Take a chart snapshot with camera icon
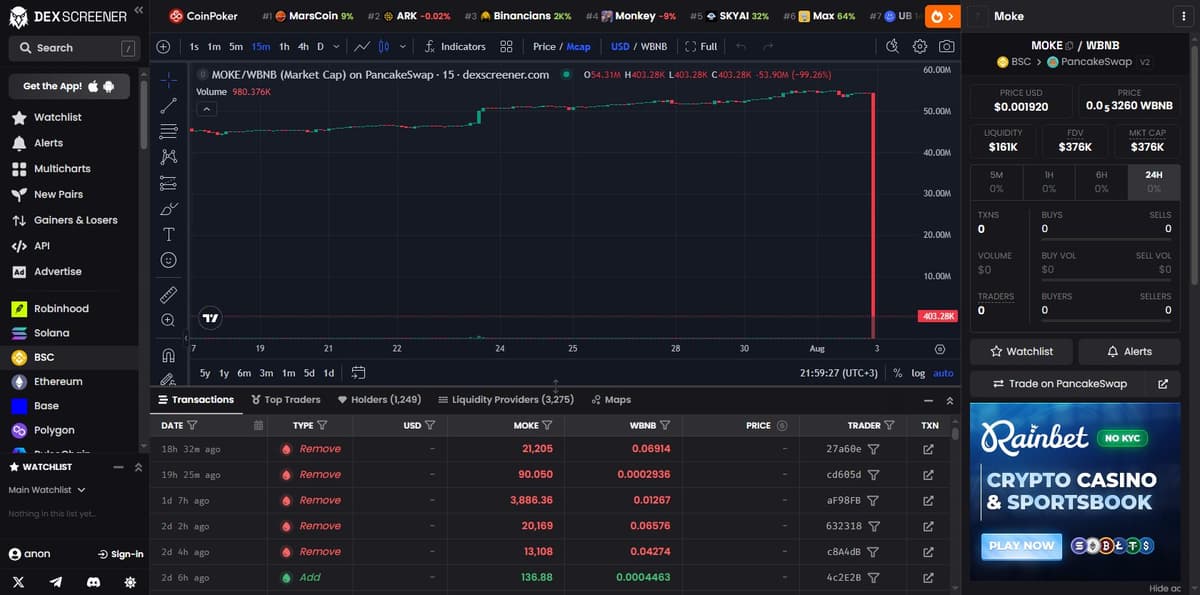This screenshot has height=595, width=1200. tap(946, 47)
